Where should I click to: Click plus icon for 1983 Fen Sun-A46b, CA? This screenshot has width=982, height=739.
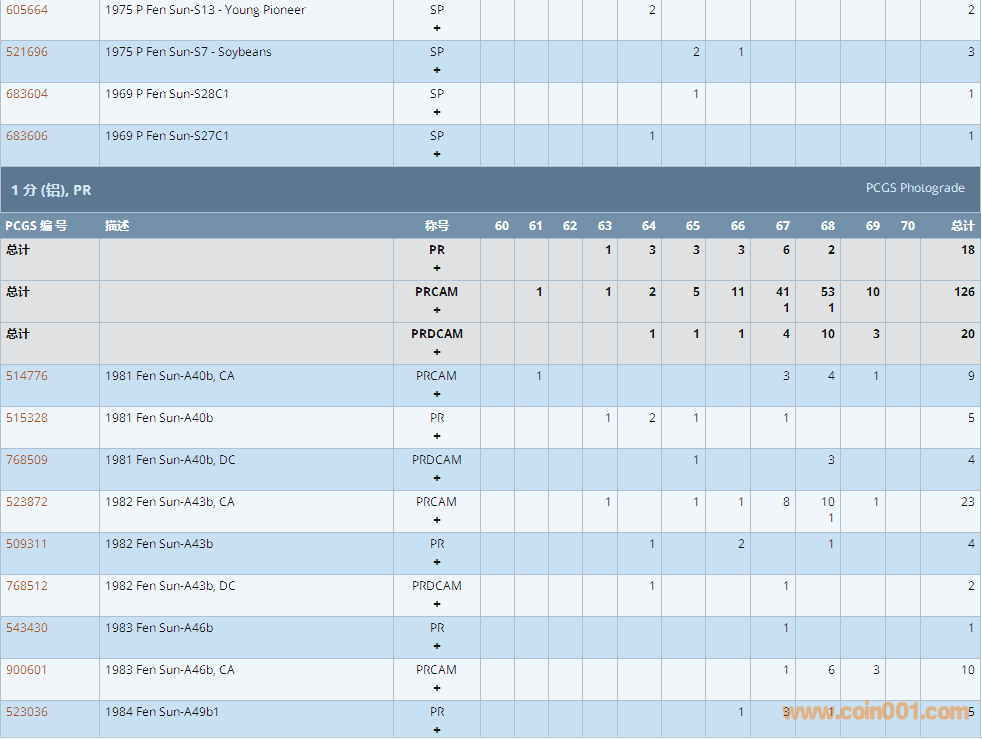437,688
